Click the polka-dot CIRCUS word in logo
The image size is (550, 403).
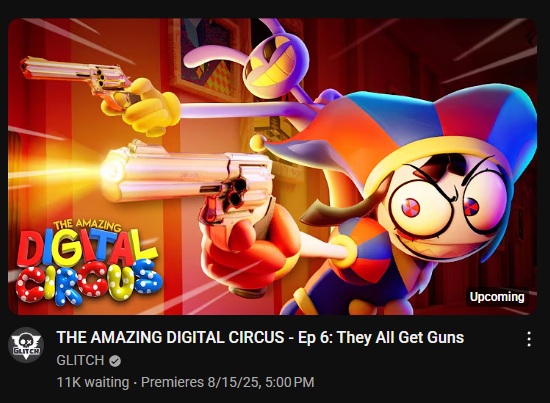(x=88, y=281)
